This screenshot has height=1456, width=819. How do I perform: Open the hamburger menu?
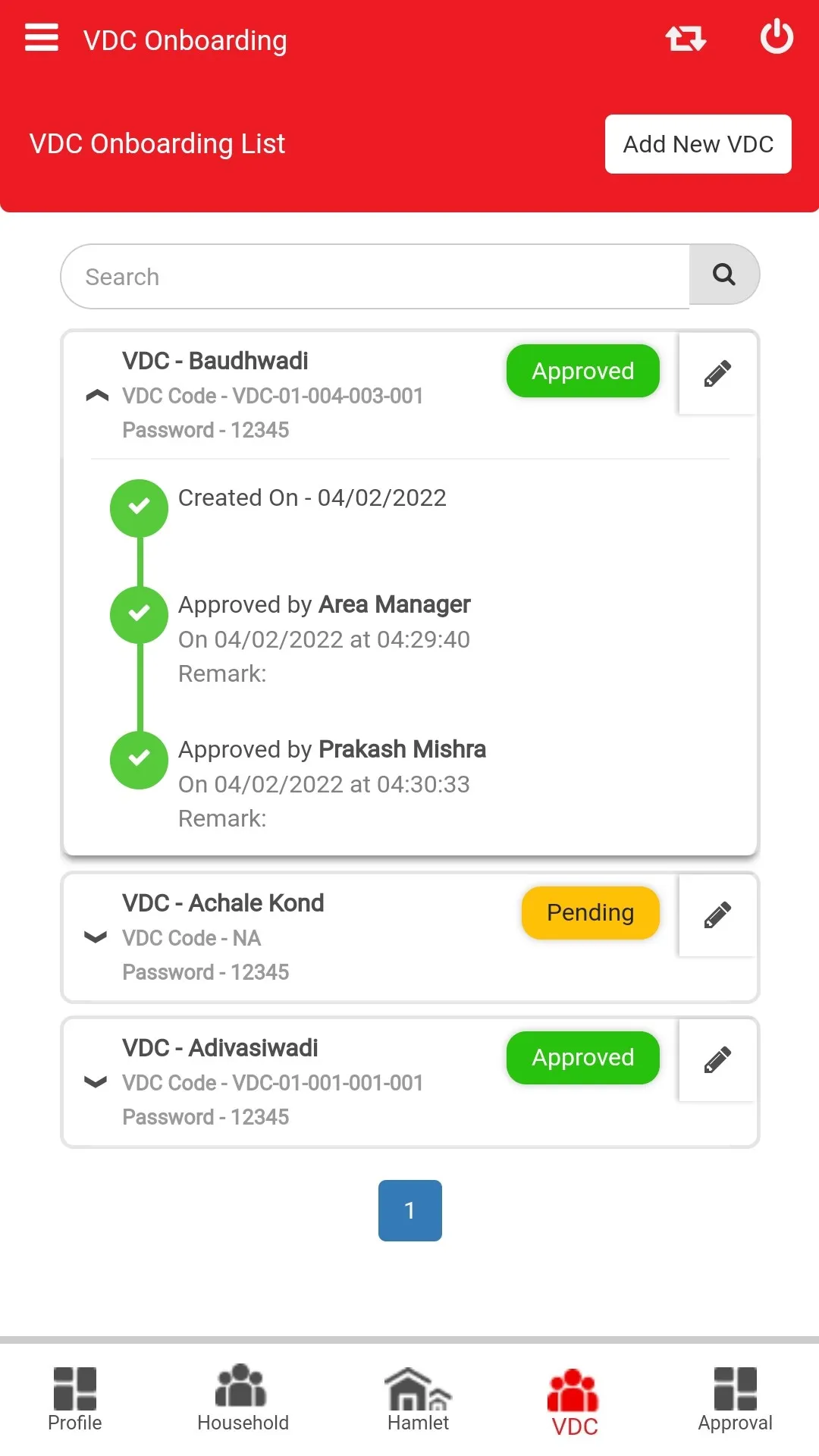pyautogui.click(x=42, y=37)
